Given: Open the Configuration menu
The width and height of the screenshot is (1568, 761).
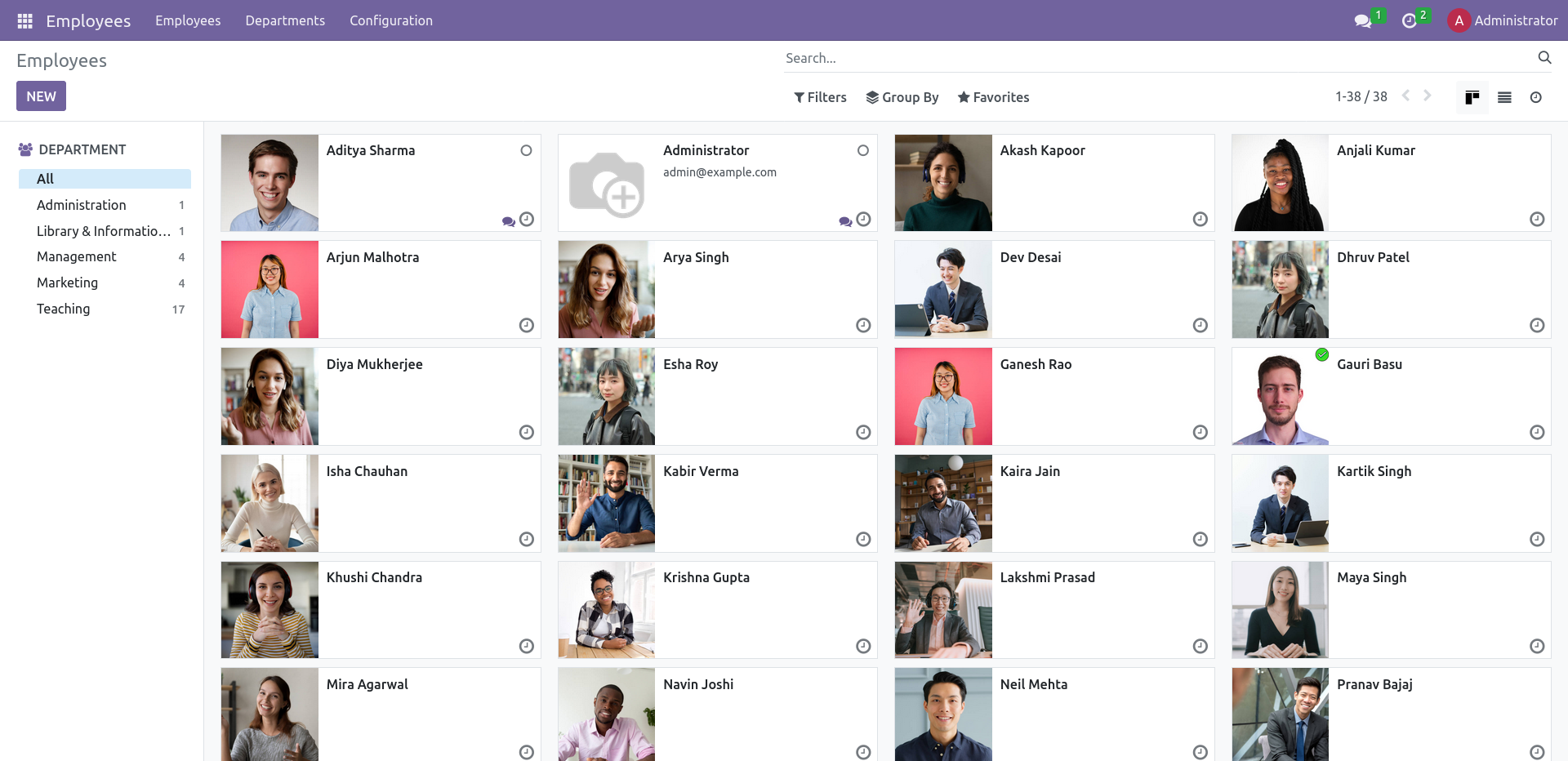Looking at the screenshot, I should pyautogui.click(x=390, y=20).
